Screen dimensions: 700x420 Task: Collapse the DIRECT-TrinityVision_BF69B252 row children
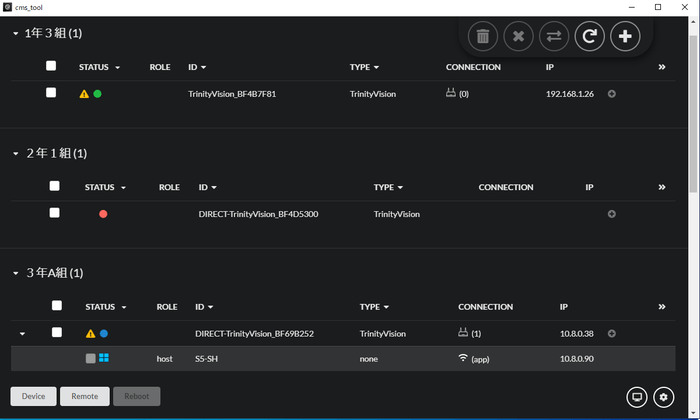[x=22, y=334]
